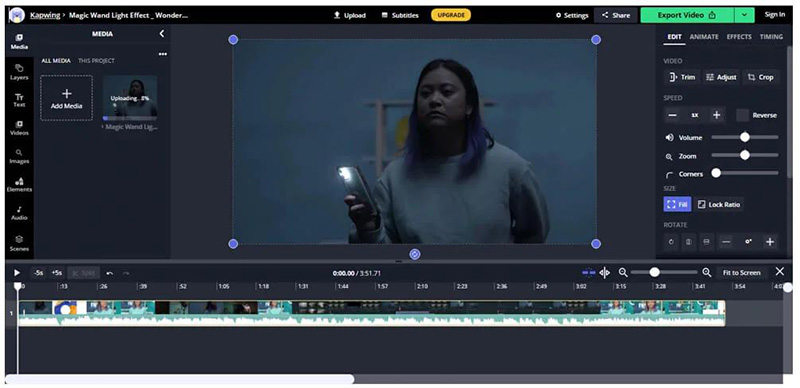The height and width of the screenshot is (388, 800).
Task: Expand the export options dropdown arrow
Action: click(744, 15)
